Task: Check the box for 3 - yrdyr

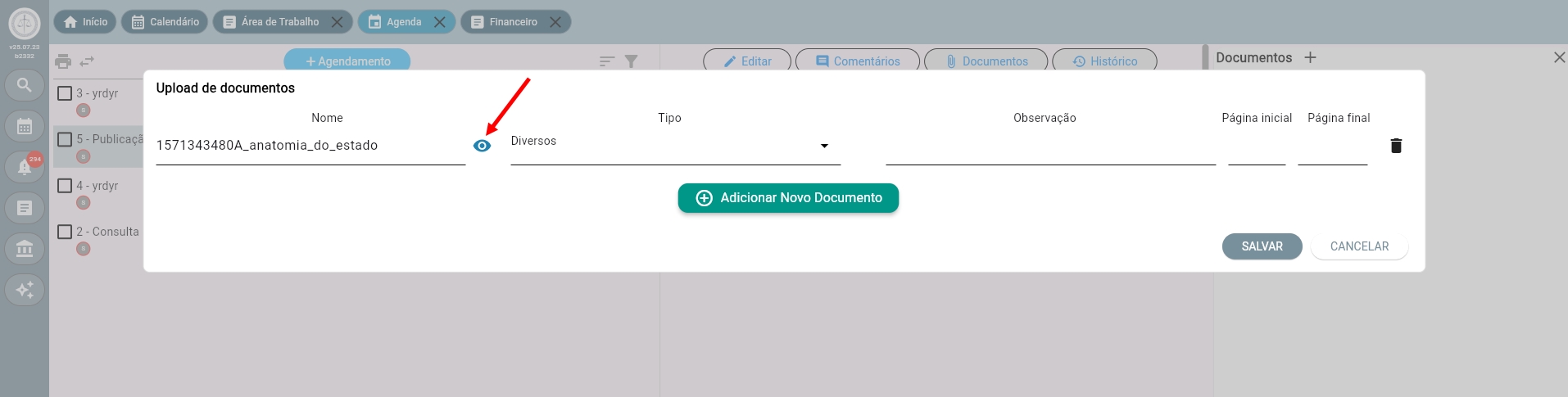Action: point(65,93)
